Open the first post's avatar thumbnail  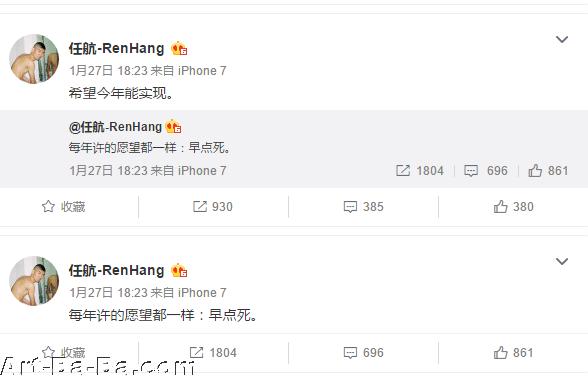34,59
